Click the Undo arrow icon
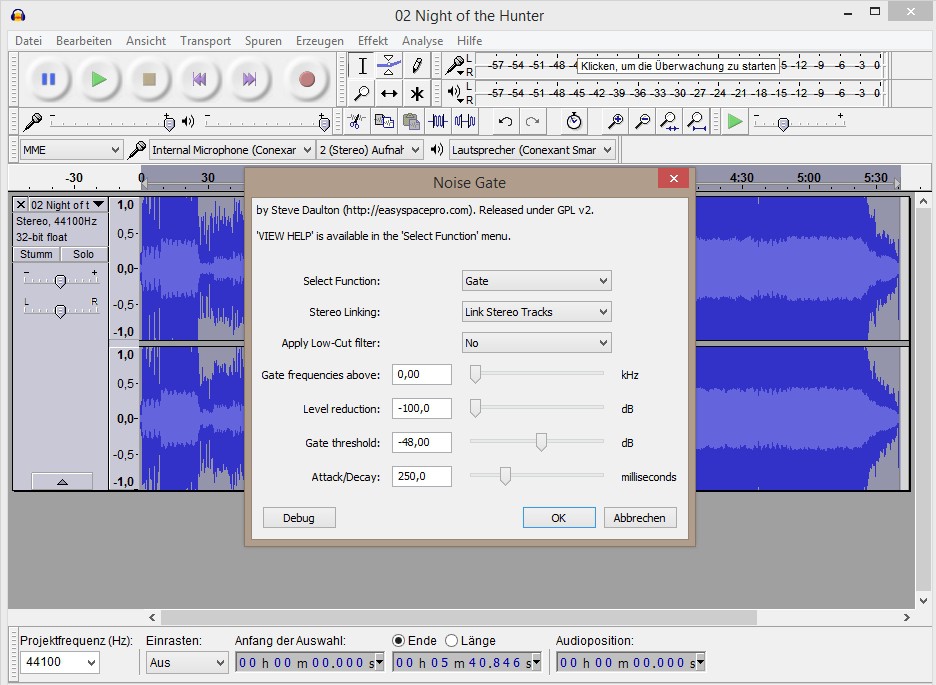 pyautogui.click(x=505, y=122)
